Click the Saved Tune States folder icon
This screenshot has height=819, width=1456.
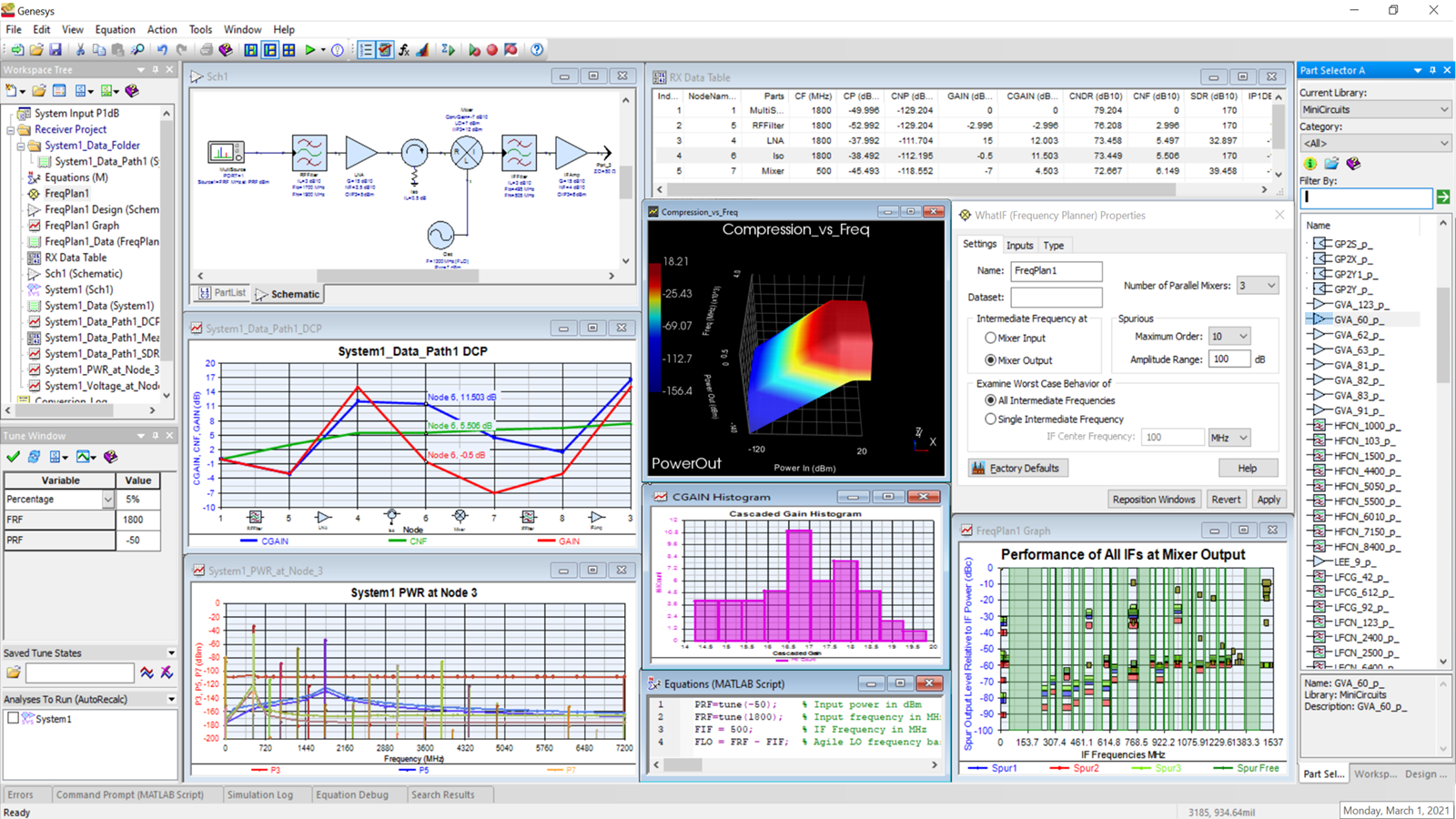(14, 672)
